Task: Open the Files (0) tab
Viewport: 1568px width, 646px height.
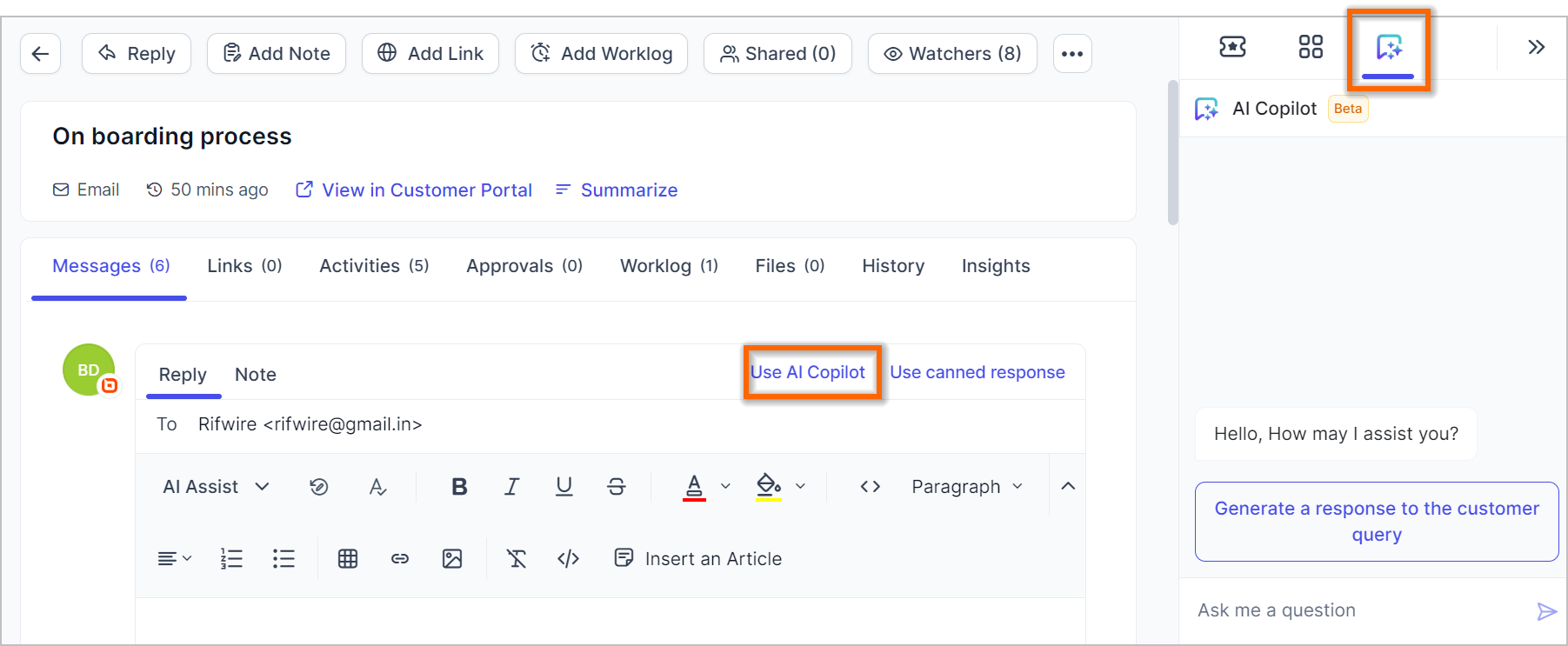Action: pyautogui.click(x=790, y=266)
